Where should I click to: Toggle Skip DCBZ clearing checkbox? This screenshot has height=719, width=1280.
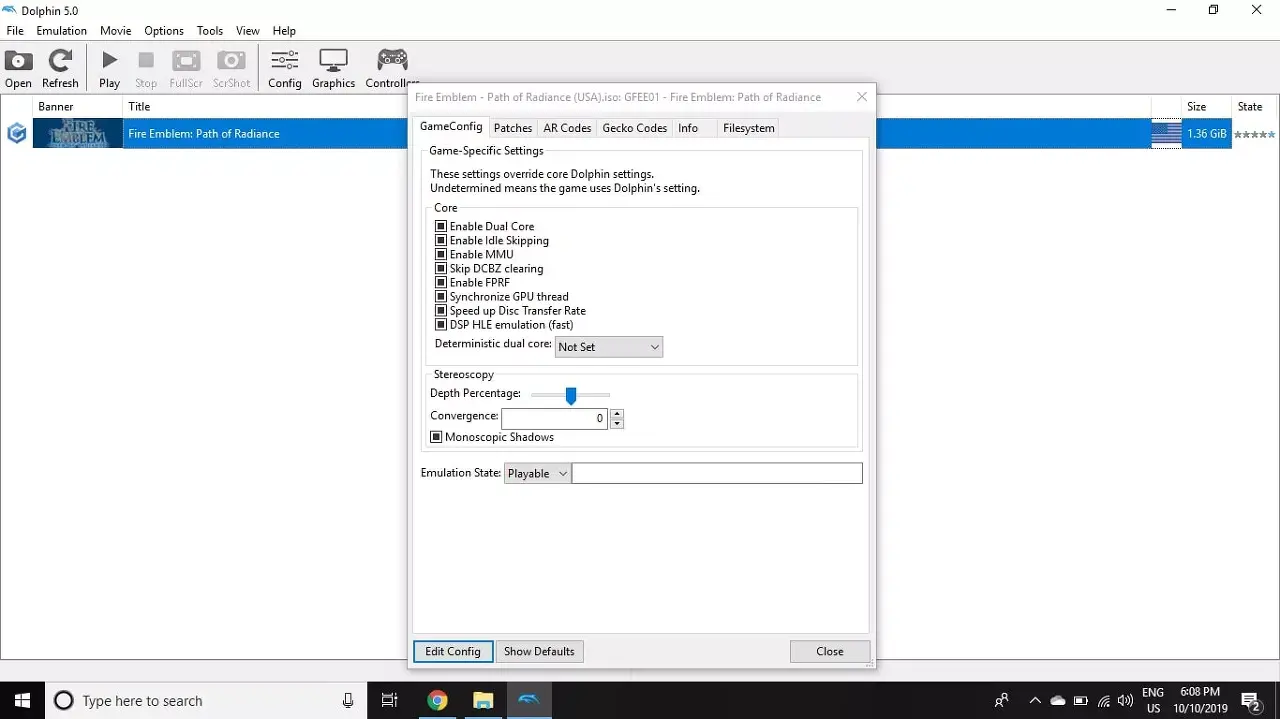[441, 268]
